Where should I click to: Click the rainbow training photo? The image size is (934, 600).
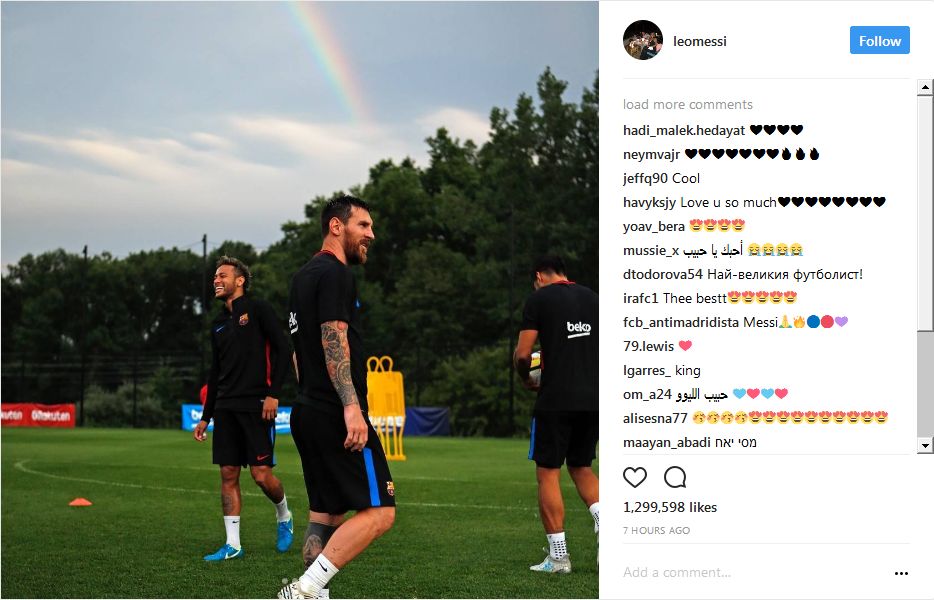[x=300, y=300]
